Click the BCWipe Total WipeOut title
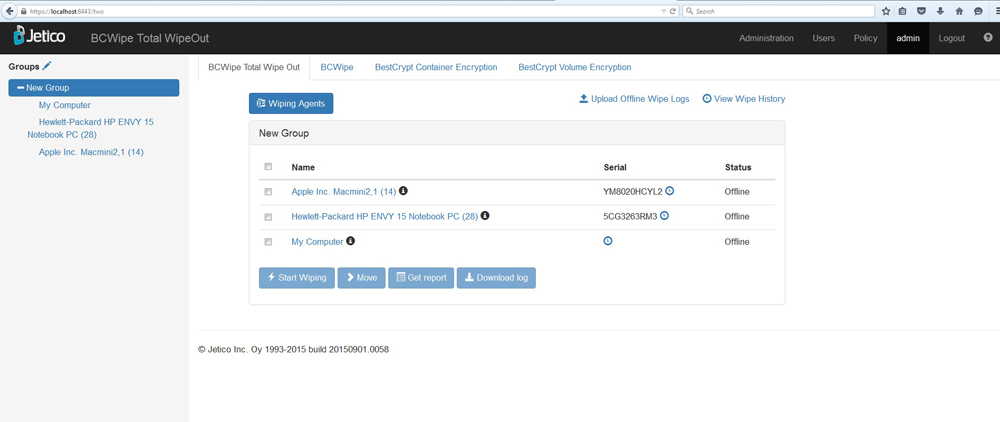This screenshot has width=1000, height=422. [x=150, y=38]
